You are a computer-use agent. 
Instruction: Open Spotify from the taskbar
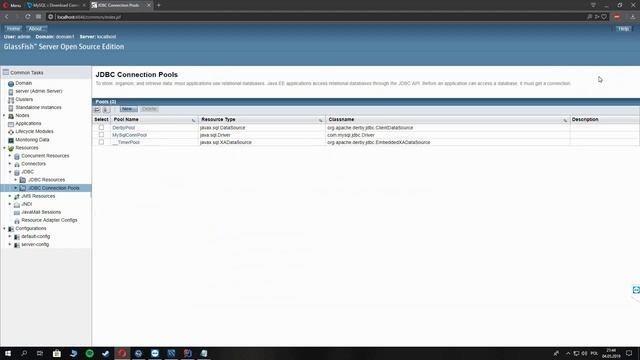click(89, 353)
